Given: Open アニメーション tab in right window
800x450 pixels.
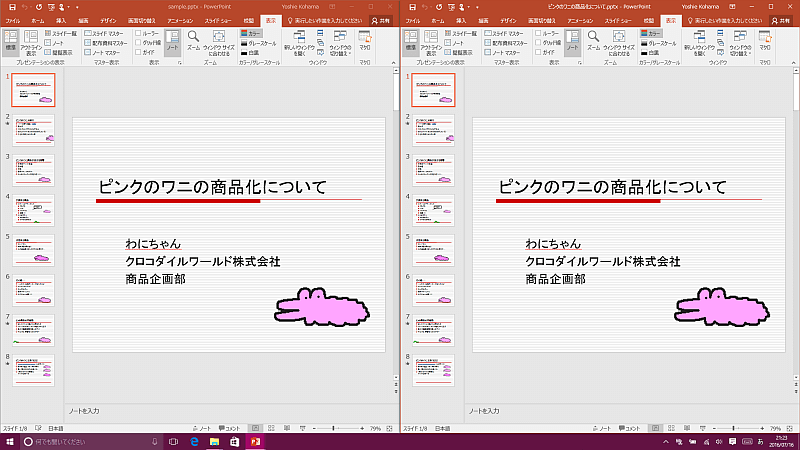Looking at the screenshot, I should [x=580, y=21].
